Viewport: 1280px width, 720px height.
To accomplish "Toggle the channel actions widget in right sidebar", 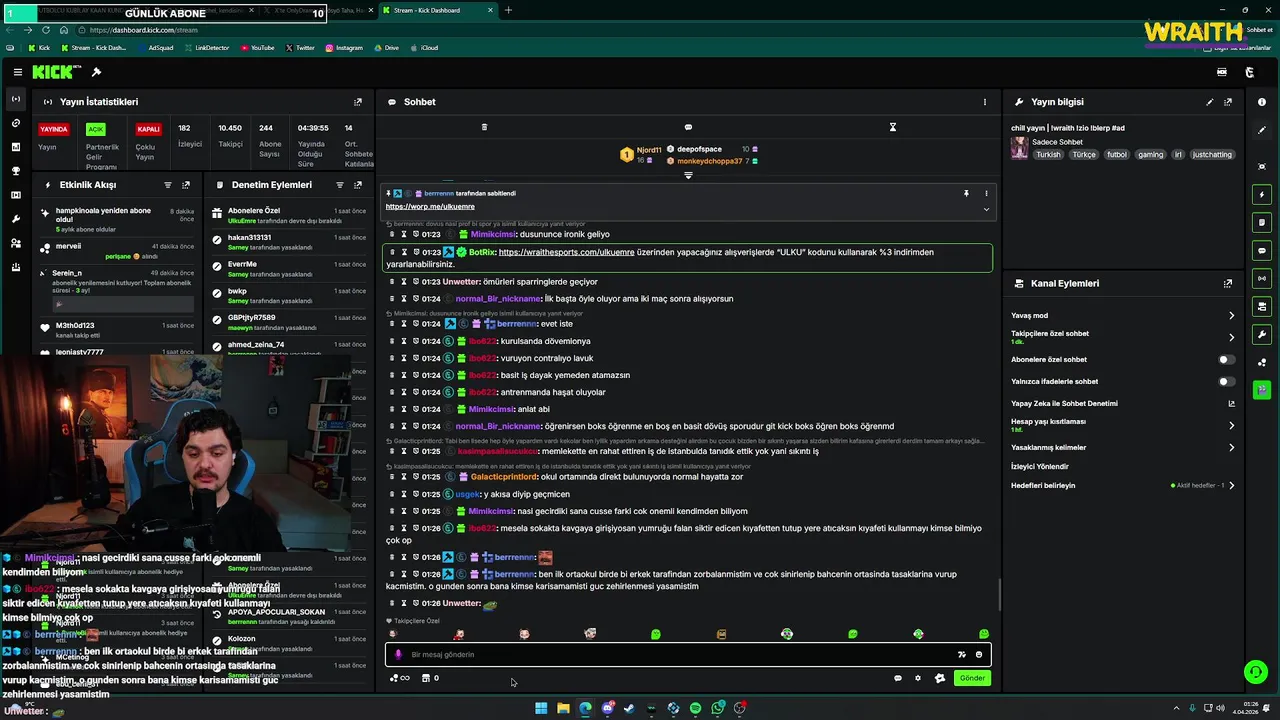I will (x=1262, y=306).
